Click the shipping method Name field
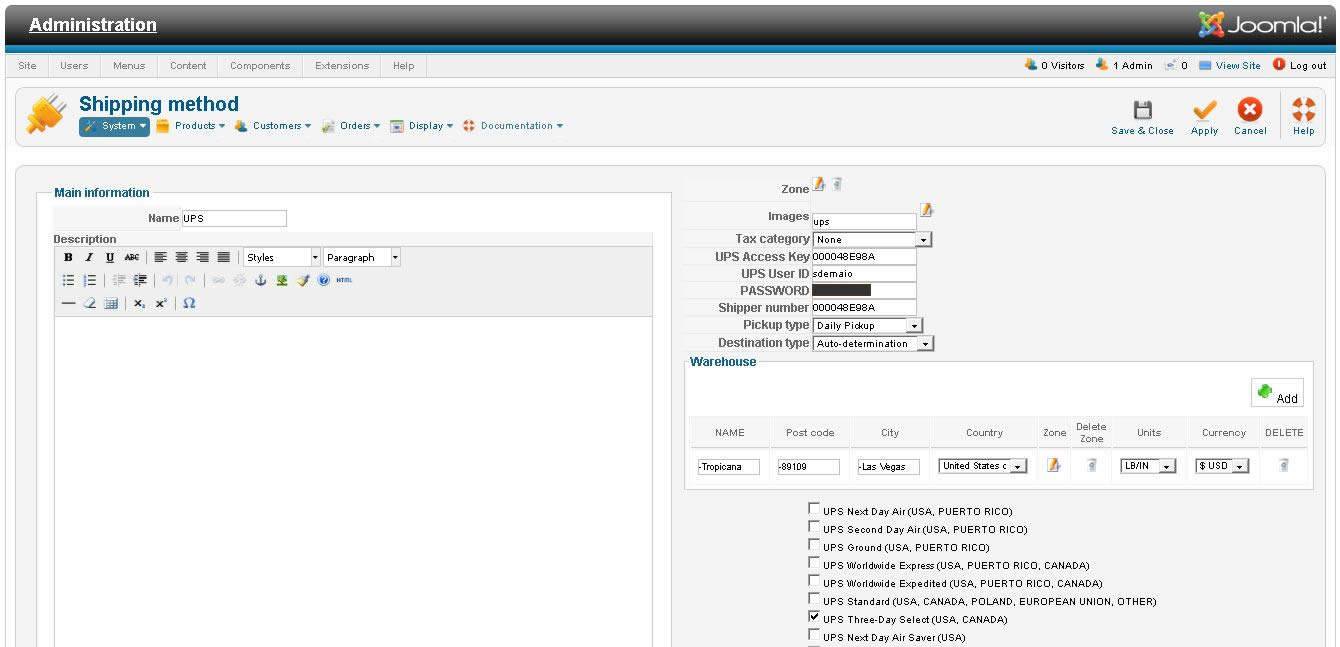 [x=234, y=218]
